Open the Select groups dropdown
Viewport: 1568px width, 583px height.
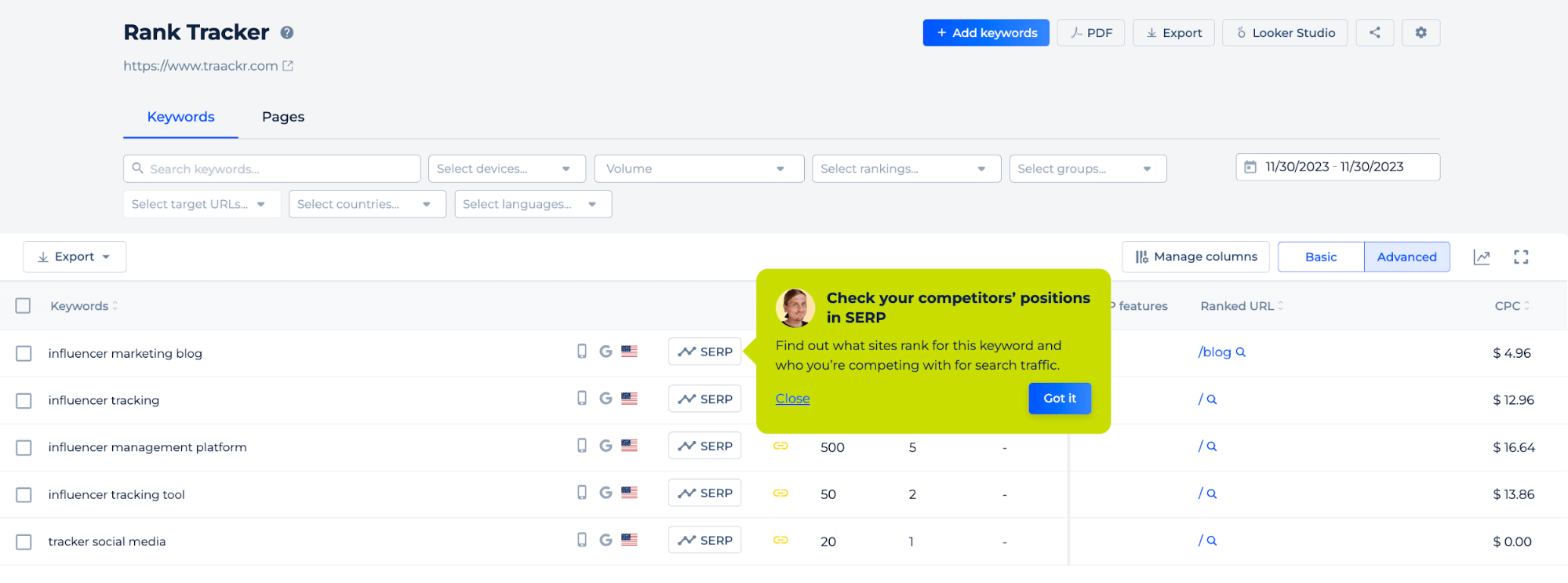coord(1088,169)
